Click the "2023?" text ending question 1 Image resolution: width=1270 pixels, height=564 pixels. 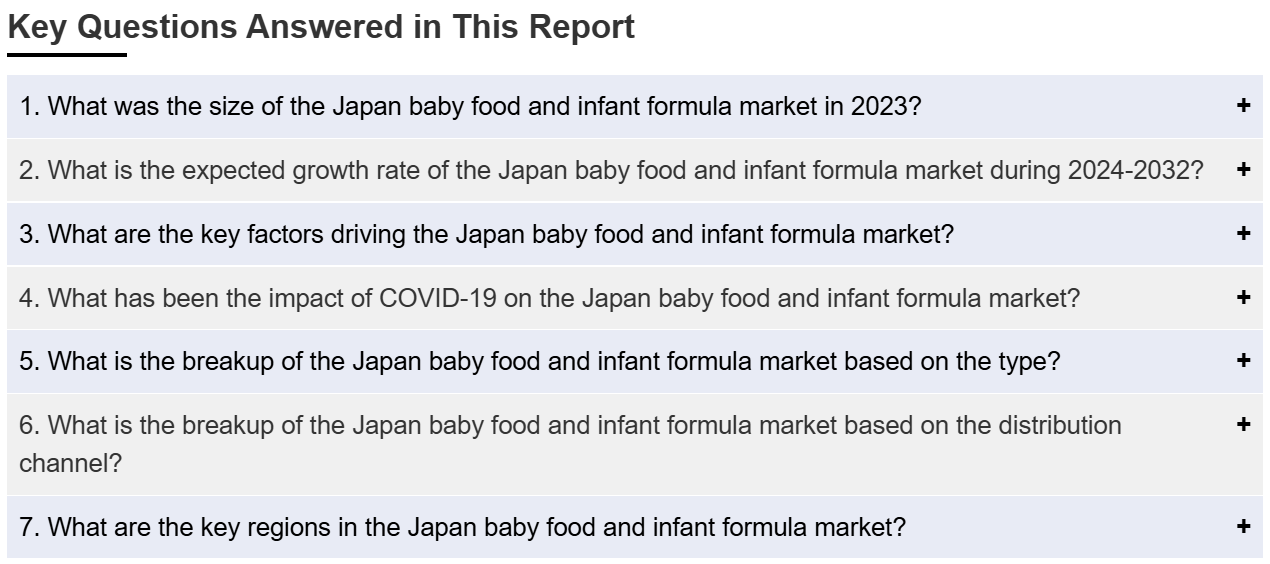[886, 106]
